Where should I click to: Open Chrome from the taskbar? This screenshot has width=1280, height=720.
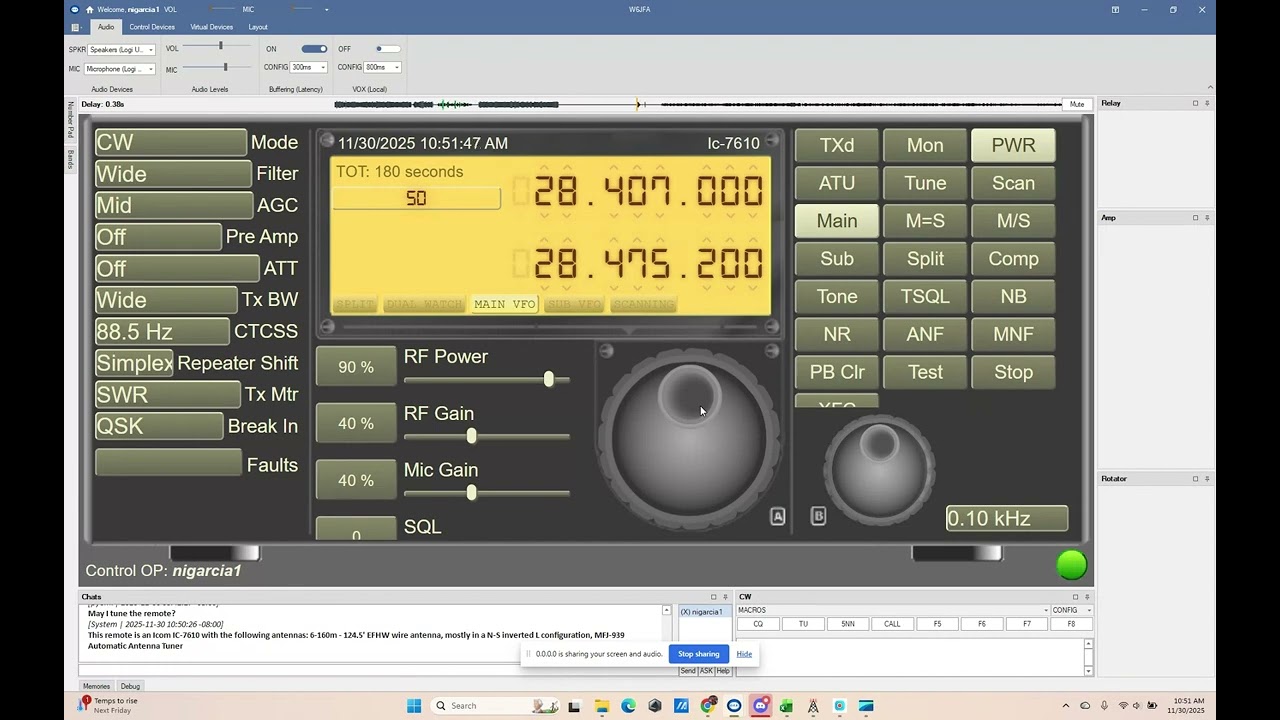click(707, 706)
